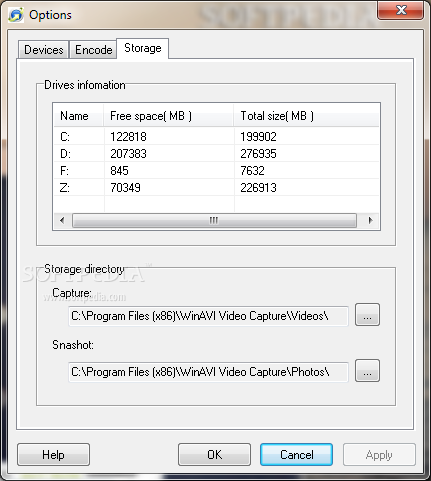Select the D: drive row
431x481 pixels.
(216, 153)
